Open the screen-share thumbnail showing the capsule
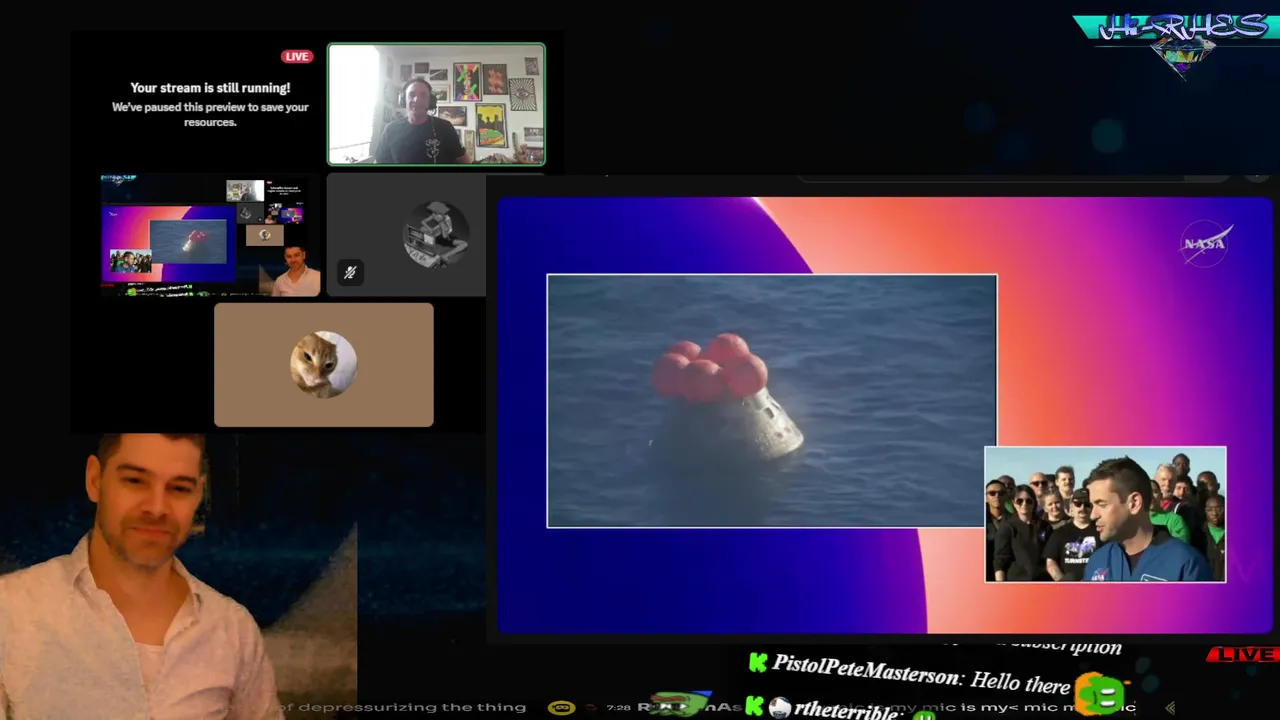 (x=210, y=235)
